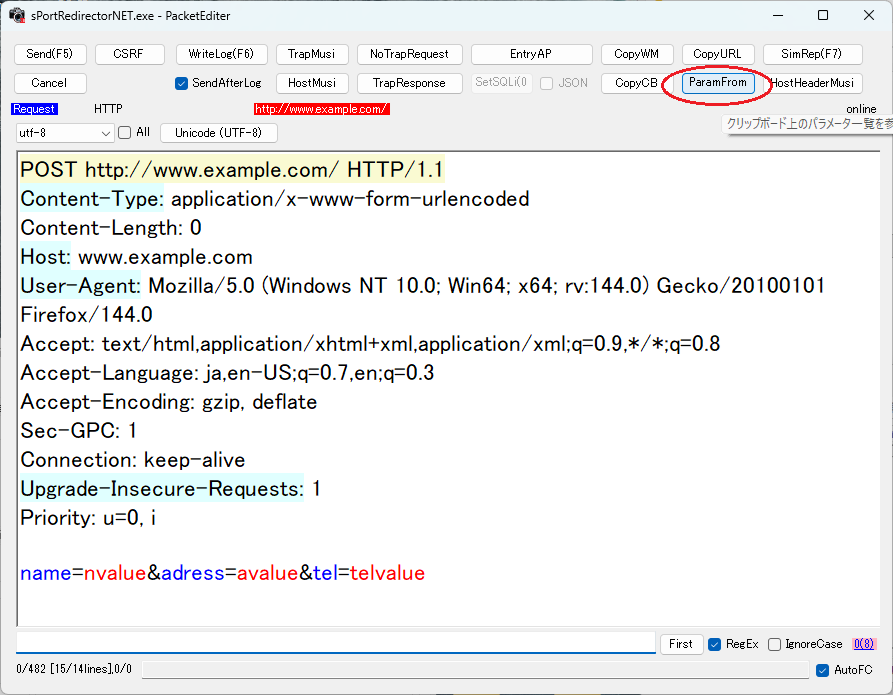
Task: Click the online status text
Action: click(861, 109)
